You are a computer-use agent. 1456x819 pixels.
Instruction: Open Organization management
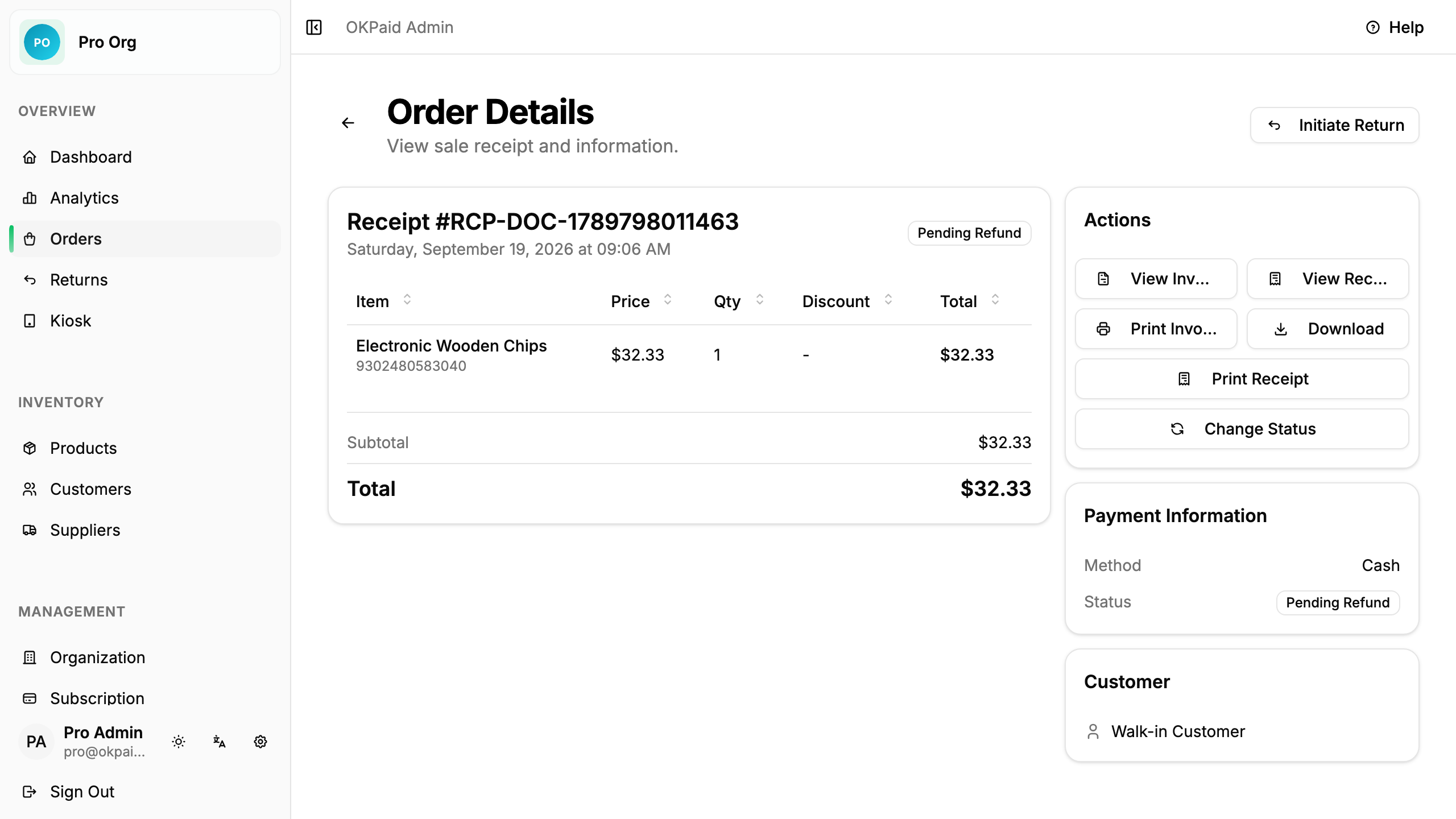coord(145,657)
